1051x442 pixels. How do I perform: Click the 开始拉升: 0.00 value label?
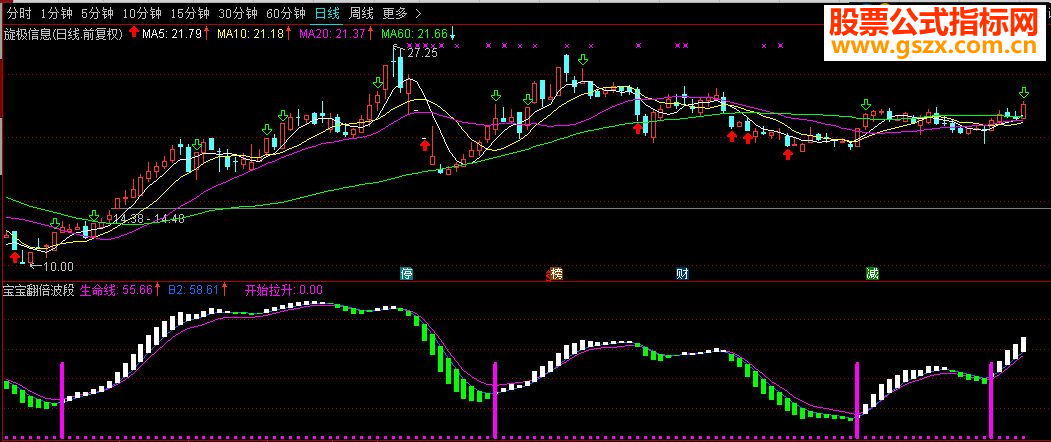click(x=284, y=290)
